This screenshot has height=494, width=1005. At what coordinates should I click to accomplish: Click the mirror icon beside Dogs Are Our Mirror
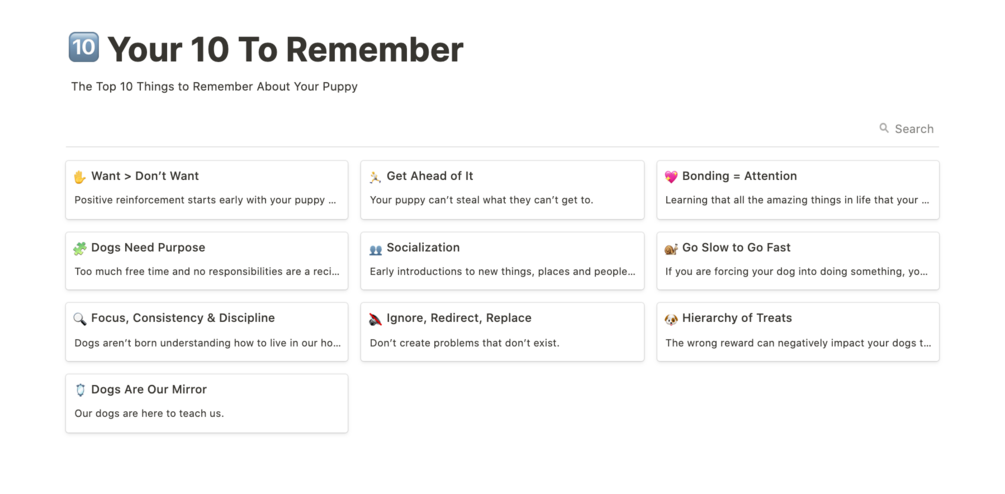pyautogui.click(x=80, y=390)
